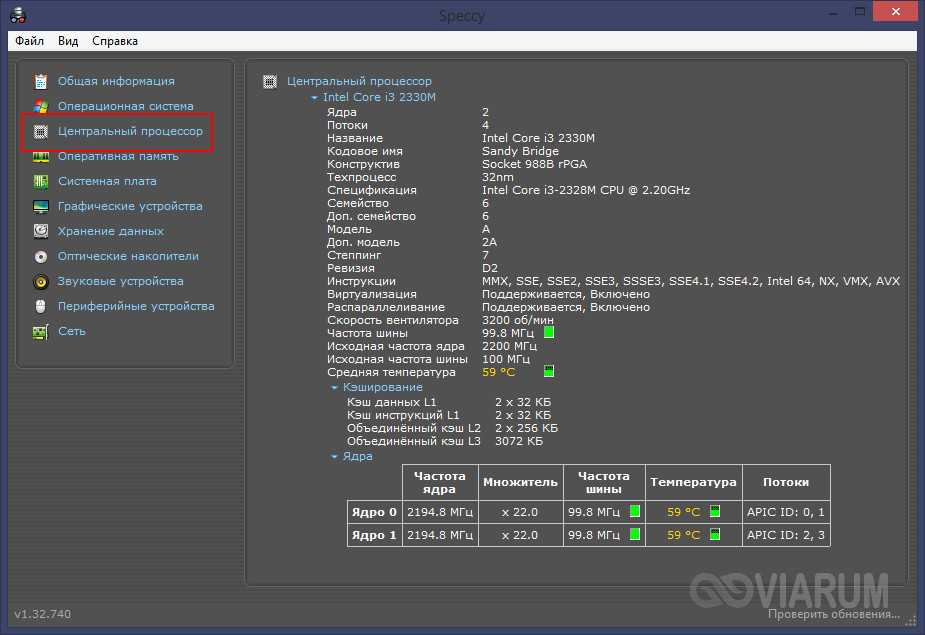This screenshot has width=925, height=635.
Task: Open the Звуковые устройства speaker icon
Action: [x=41, y=281]
